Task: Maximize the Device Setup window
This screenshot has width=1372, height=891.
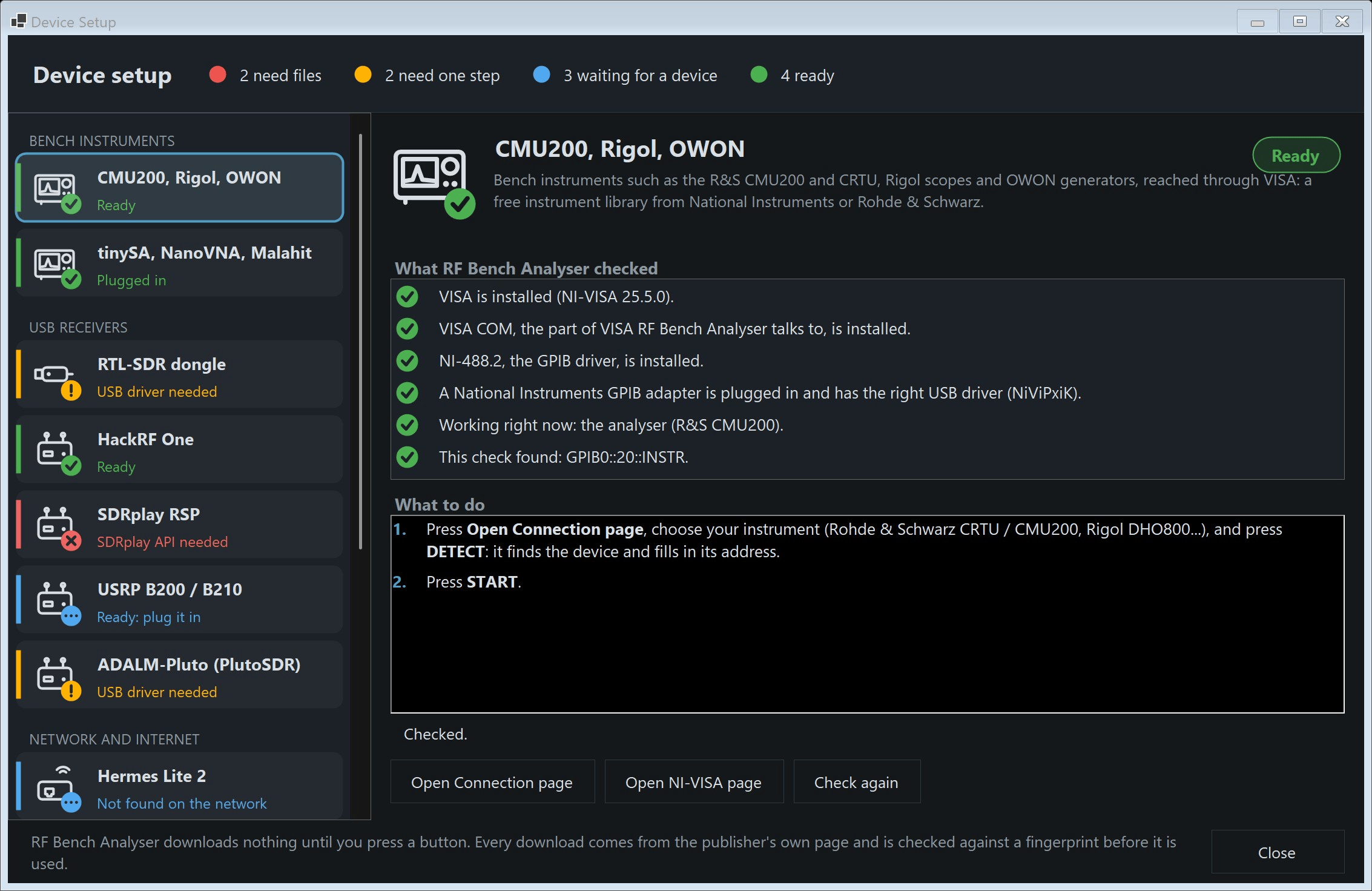Action: pyautogui.click(x=1300, y=22)
